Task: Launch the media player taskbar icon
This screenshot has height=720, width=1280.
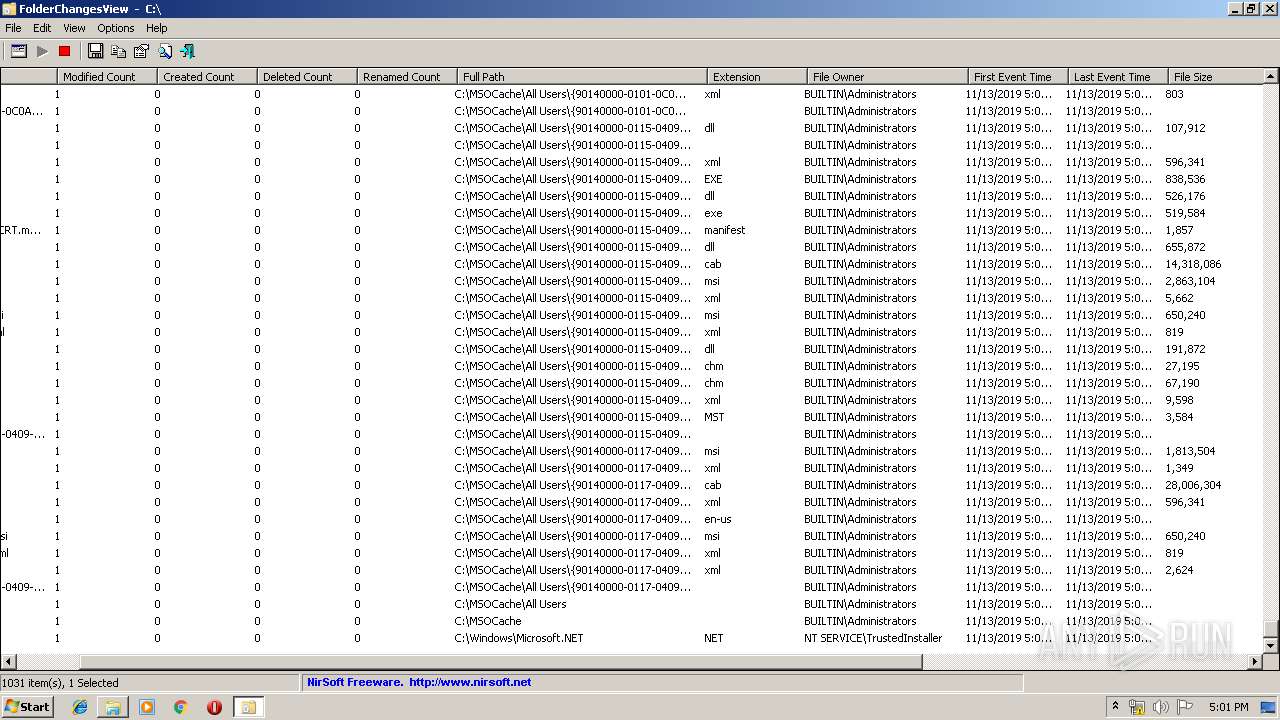Action: [x=147, y=707]
